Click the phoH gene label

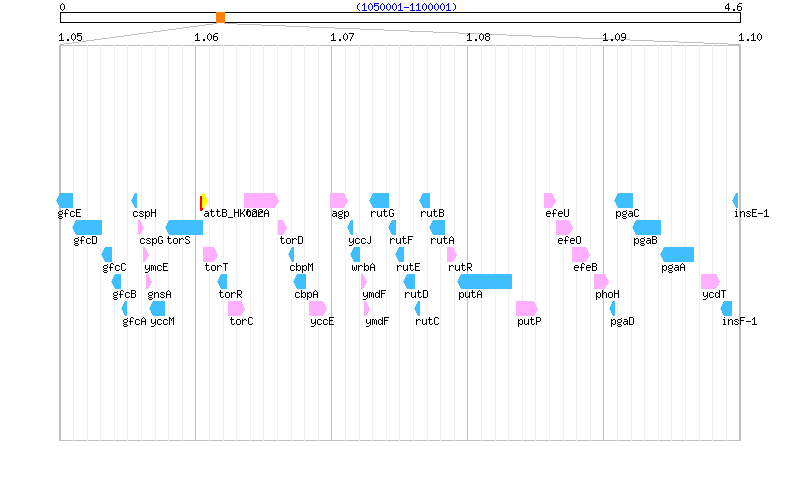[607, 294]
